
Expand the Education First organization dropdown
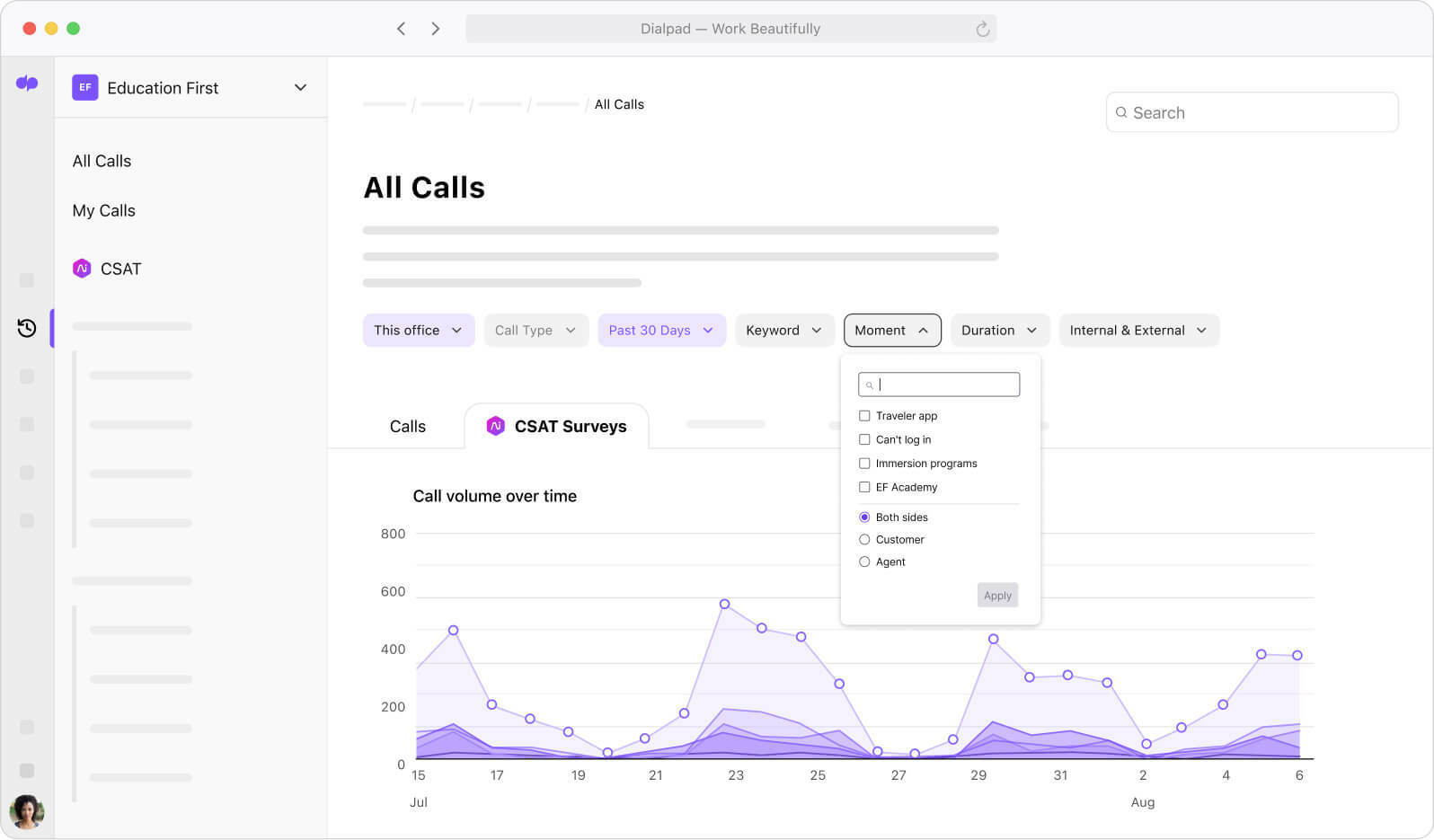(x=300, y=87)
